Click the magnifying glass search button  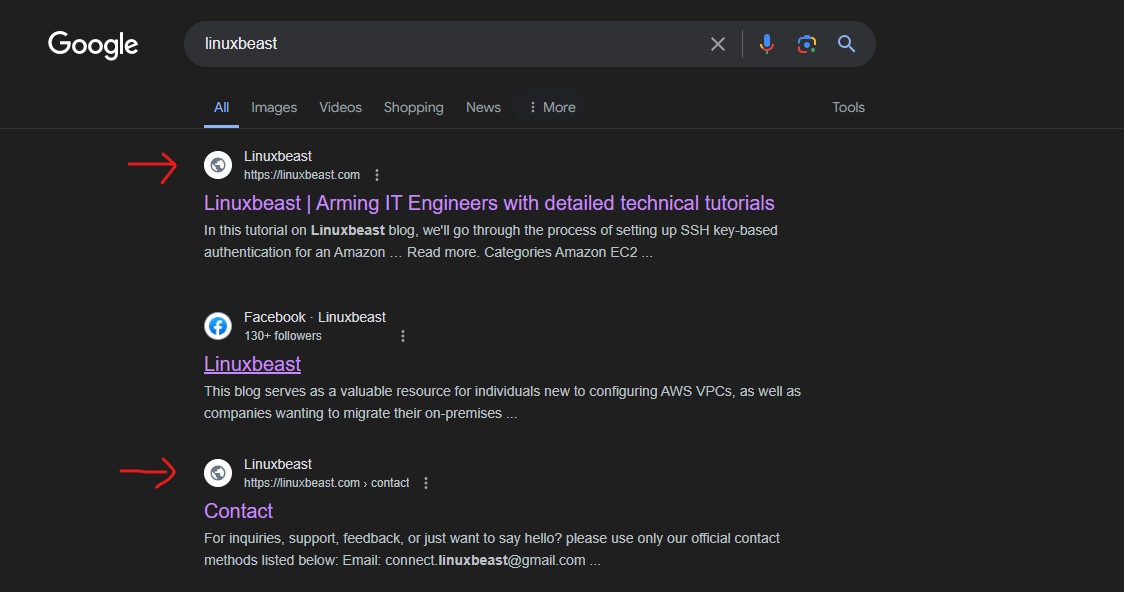[847, 44]
